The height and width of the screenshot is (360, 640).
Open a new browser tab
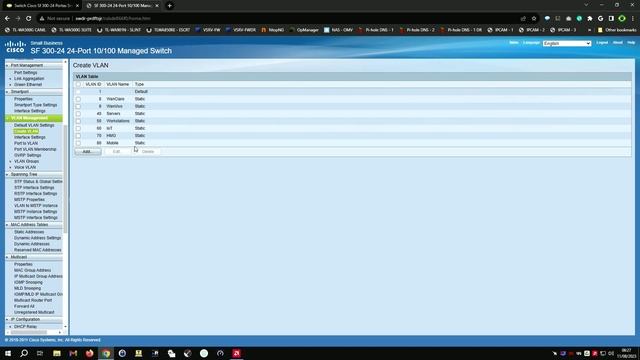[x=169, y=6]
